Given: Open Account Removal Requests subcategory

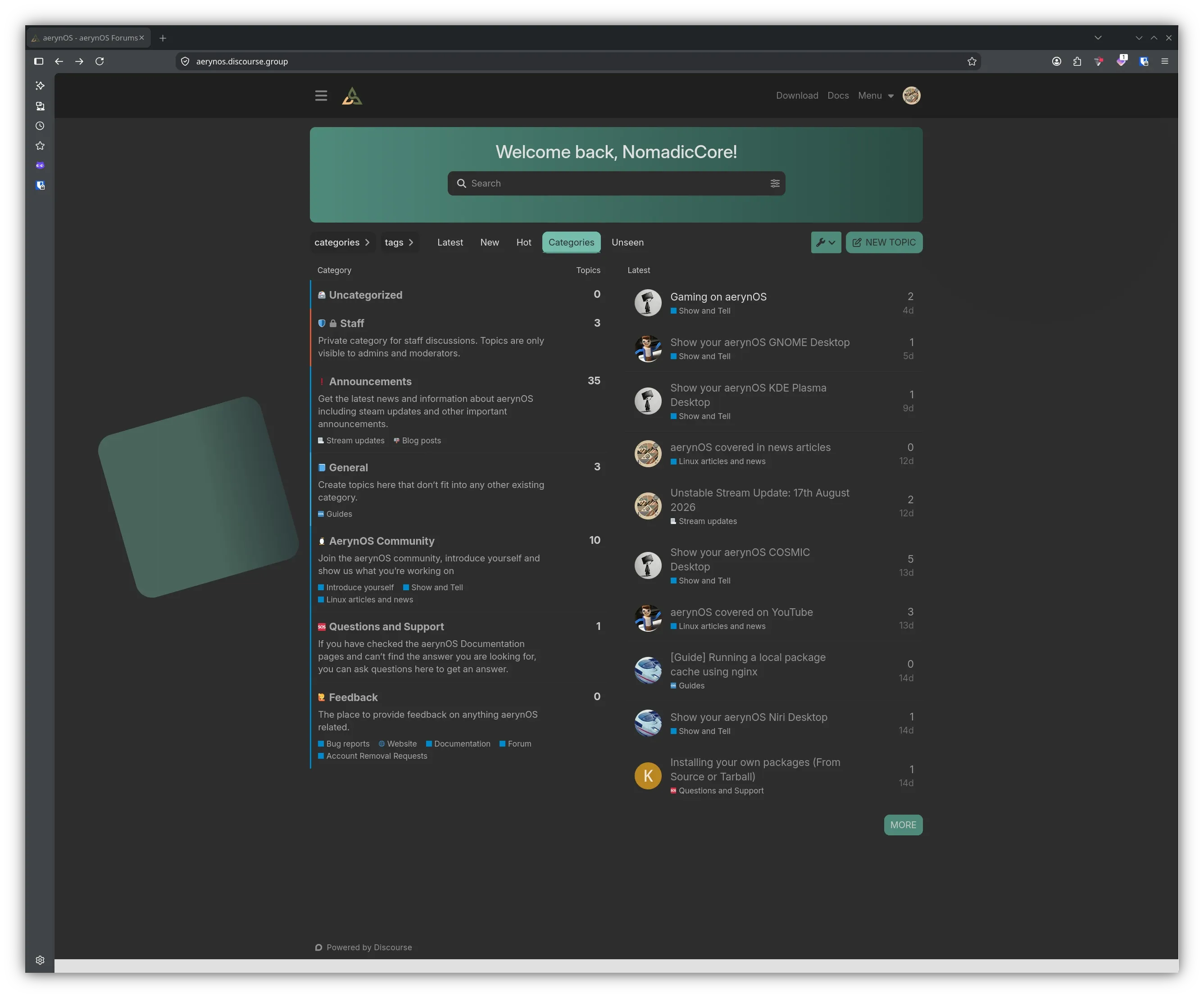Looking at the screenshot, I should click(373, 756).
